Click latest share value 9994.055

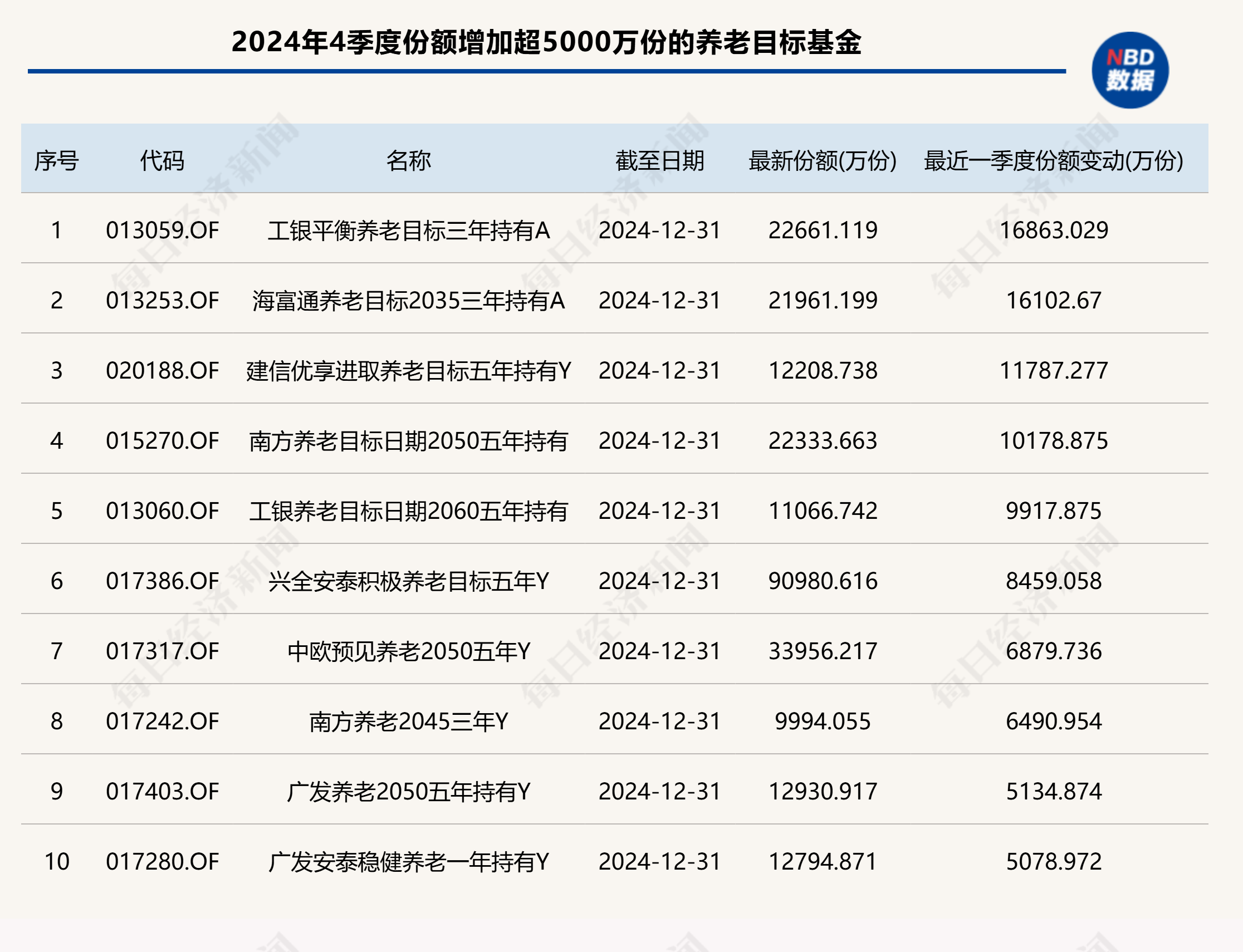[x=823, y=723]
